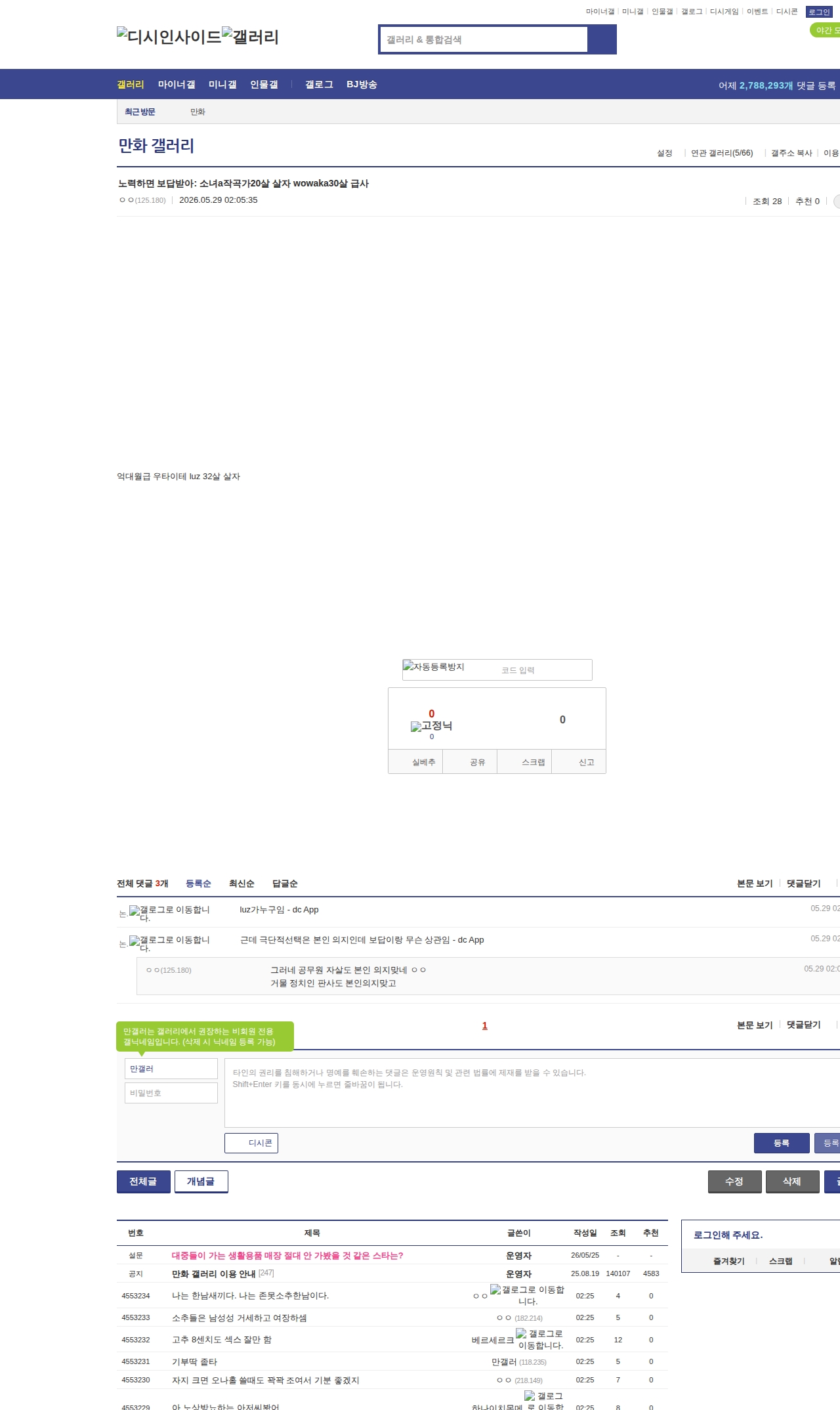The height and width of the screenshot is (1410, 840).
Task: Click 본문 보기 beside the comment sort options
Action: [755, 884]
